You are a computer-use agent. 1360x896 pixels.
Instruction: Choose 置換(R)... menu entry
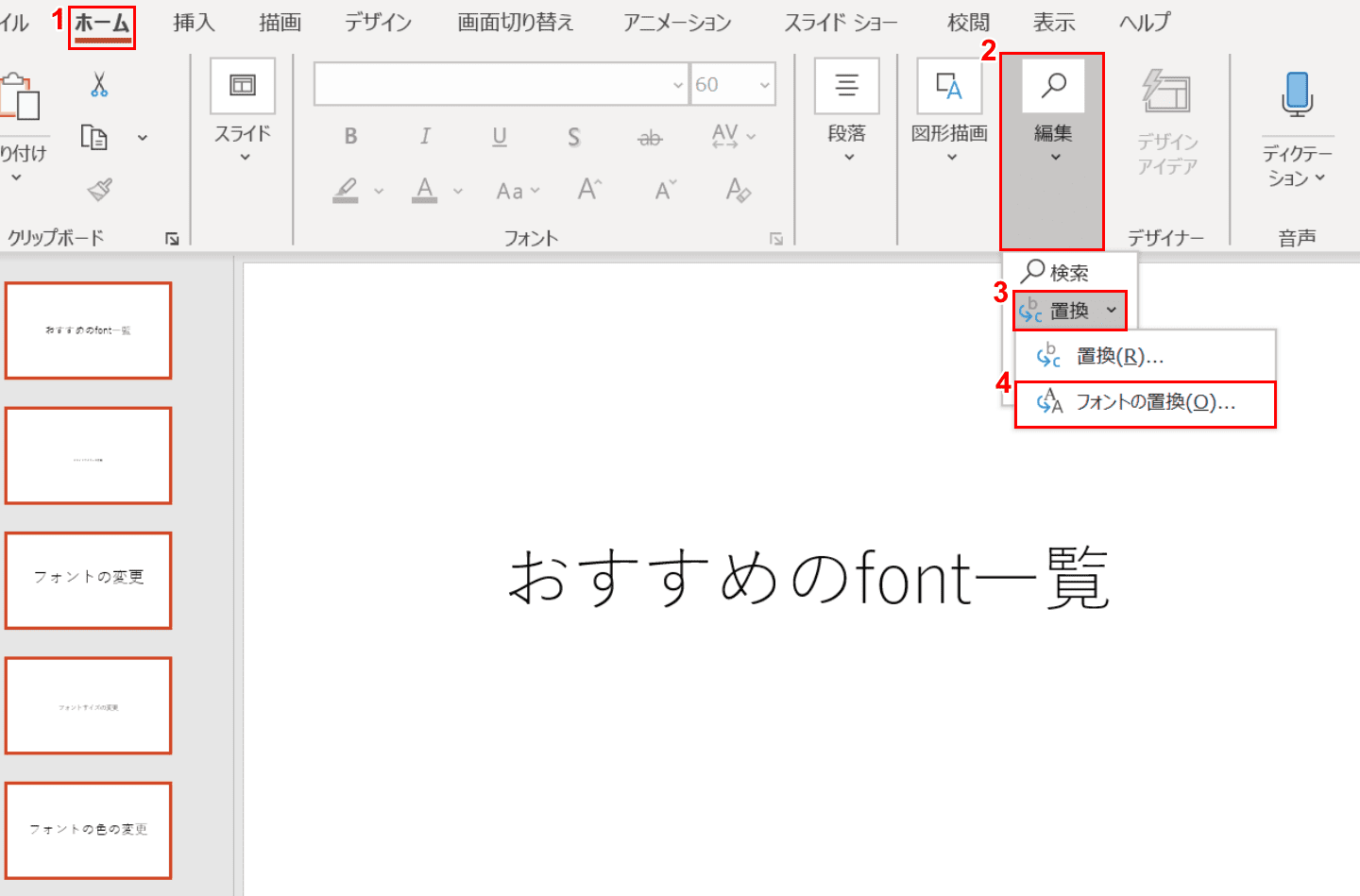coord(1146,356)
